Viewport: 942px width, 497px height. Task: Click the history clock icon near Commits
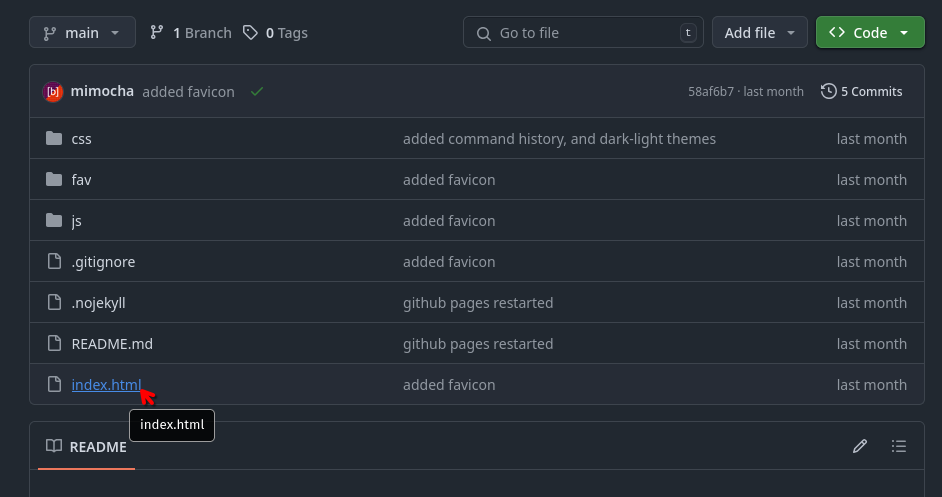[828, 91]
